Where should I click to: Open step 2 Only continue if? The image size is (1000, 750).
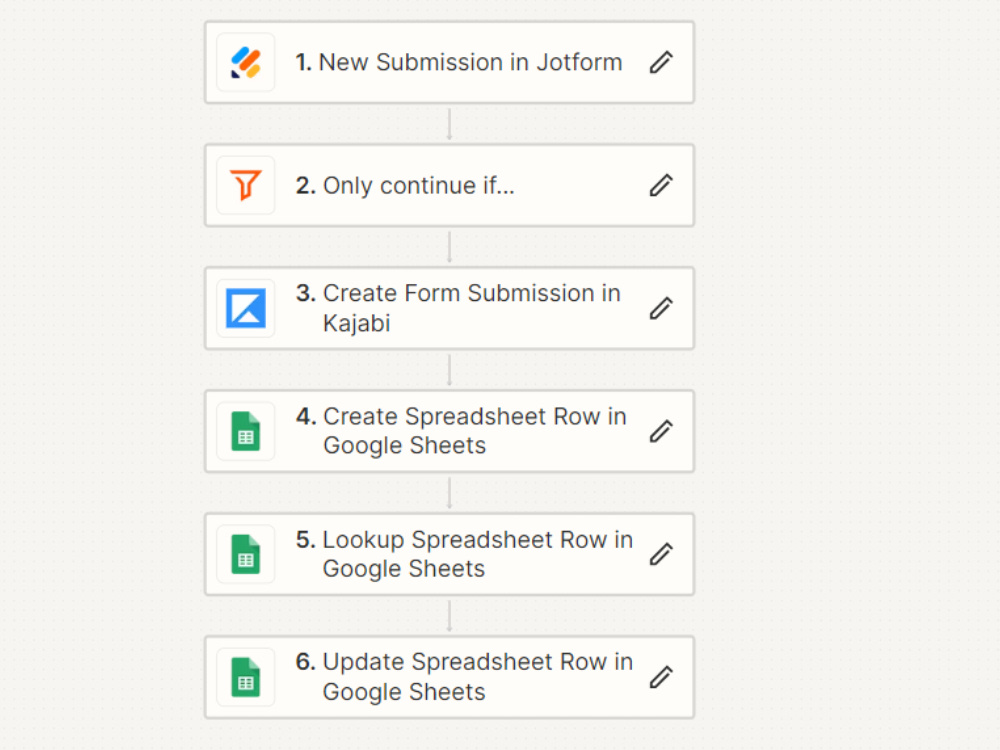pos(449,186)
